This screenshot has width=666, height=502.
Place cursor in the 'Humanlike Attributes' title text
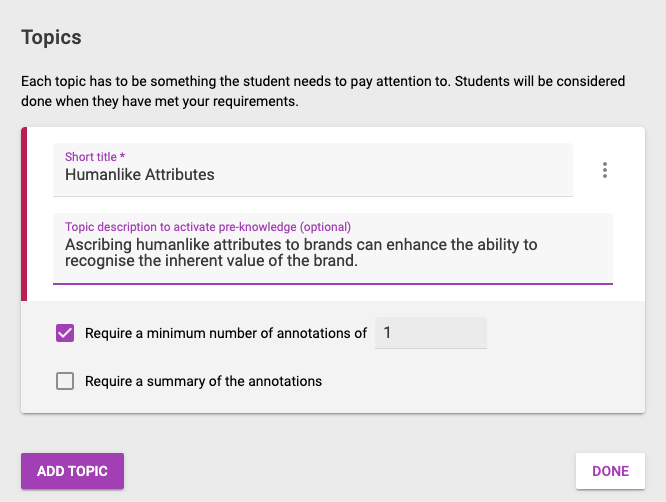coord(140,175)
